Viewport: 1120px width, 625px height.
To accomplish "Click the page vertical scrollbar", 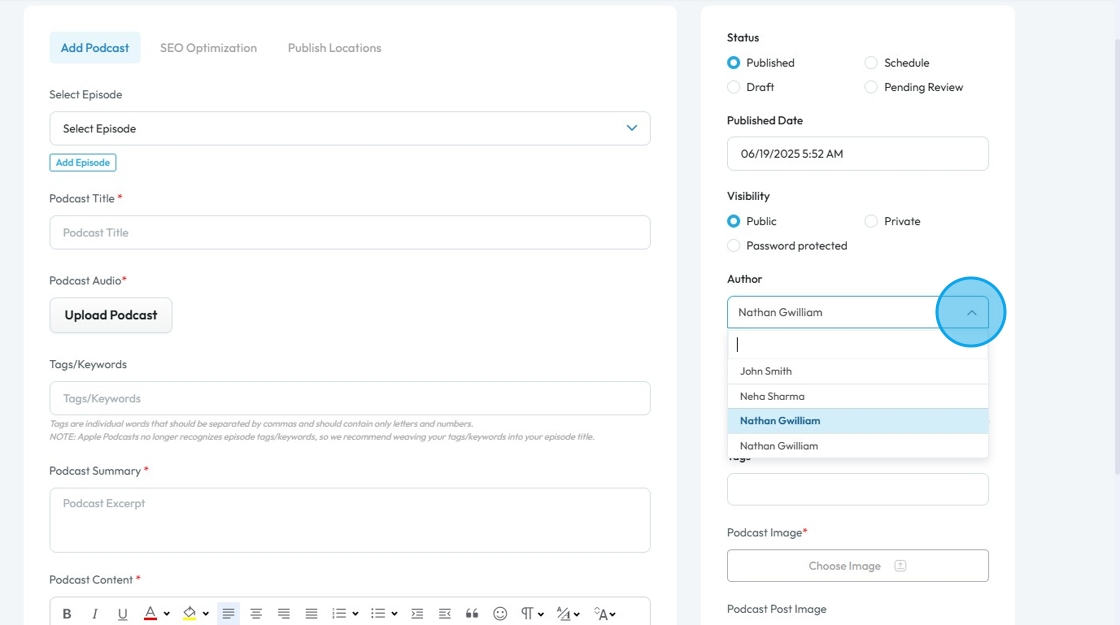I will [1116, 257].
